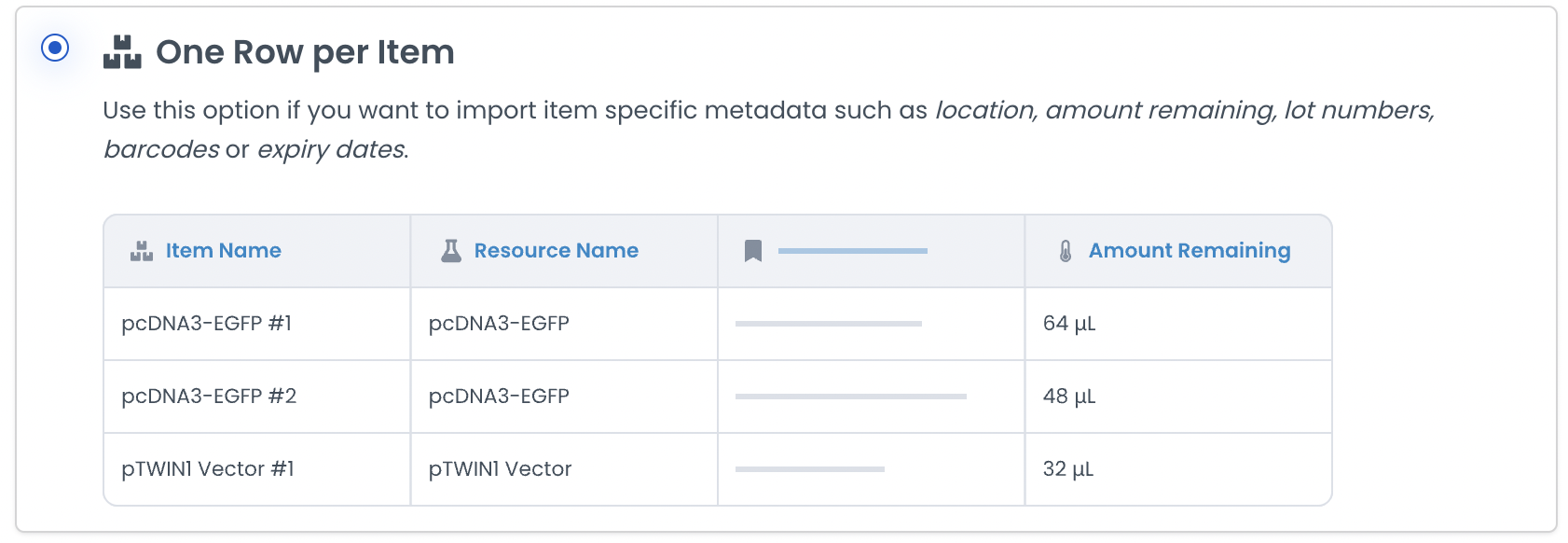Click the flask icon in Resource Name header
Viewport: 1568px width, 543px height.
[451, 250]
